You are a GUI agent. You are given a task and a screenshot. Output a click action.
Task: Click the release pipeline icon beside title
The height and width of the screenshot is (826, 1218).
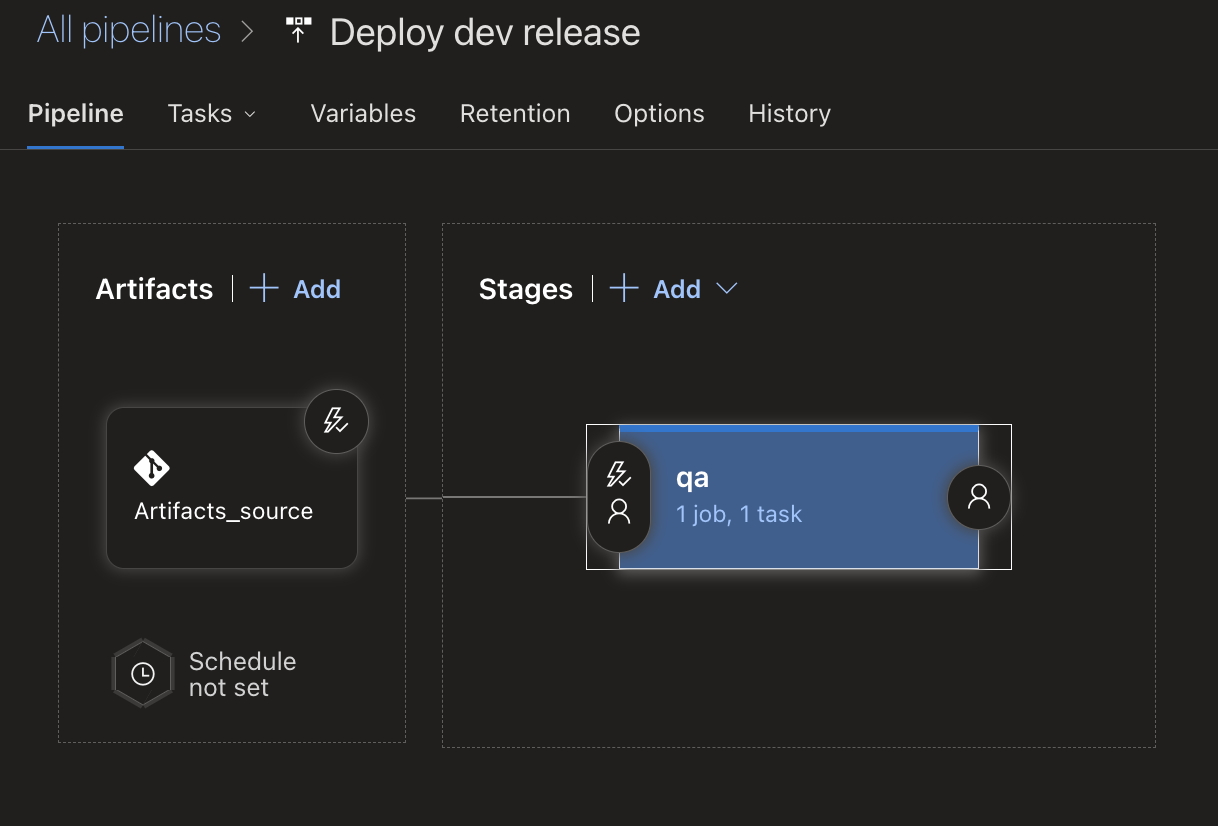[x=298, y=30]
